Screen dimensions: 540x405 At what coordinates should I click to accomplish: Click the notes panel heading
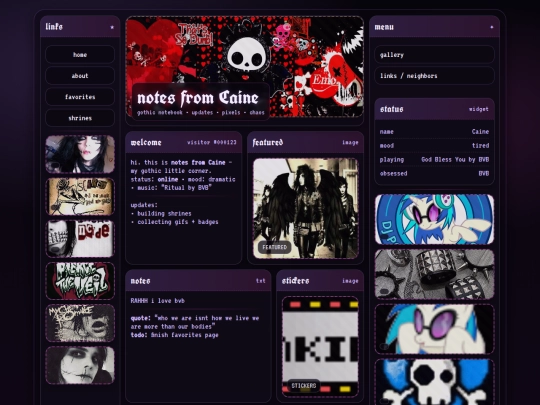click(x=140, y=281)
